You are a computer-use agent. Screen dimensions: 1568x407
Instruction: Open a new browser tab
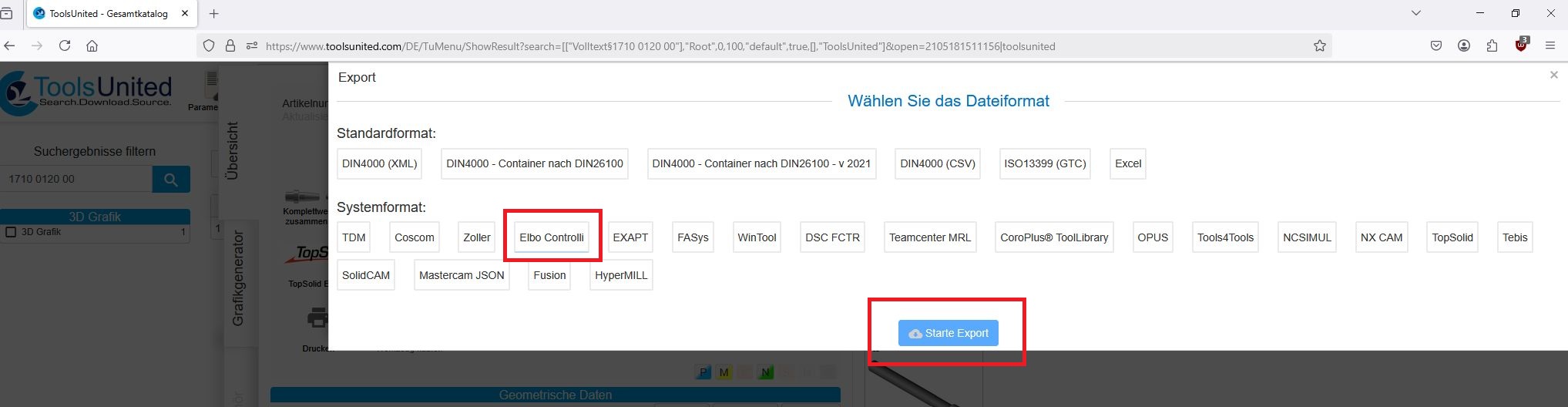click(x=214, y=14)
